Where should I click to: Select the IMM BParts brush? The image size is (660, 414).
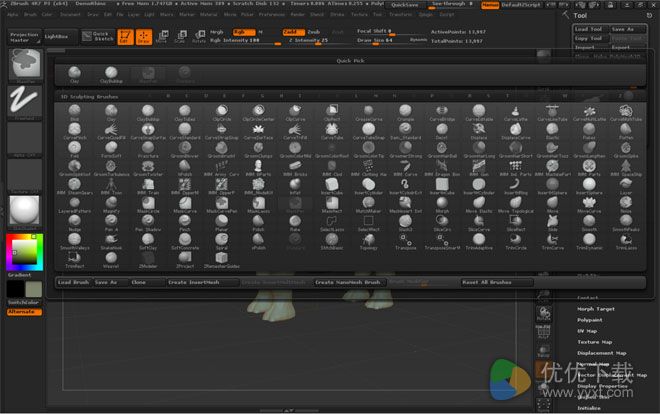click(x=258, y=168)
